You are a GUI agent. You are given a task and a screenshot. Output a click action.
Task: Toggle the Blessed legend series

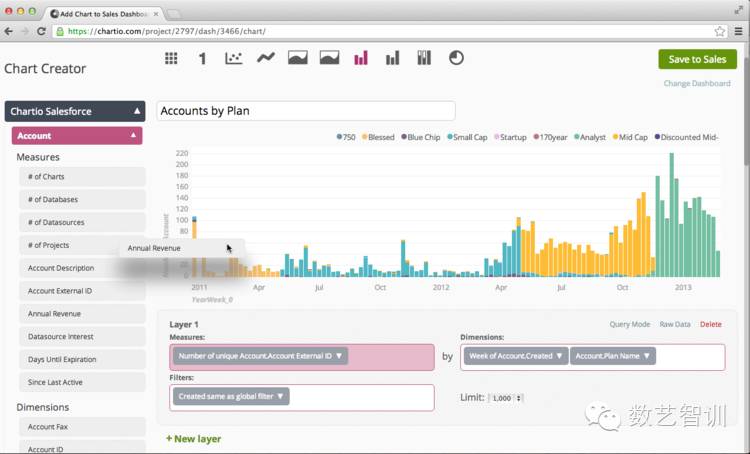click(x=378, y=137)
